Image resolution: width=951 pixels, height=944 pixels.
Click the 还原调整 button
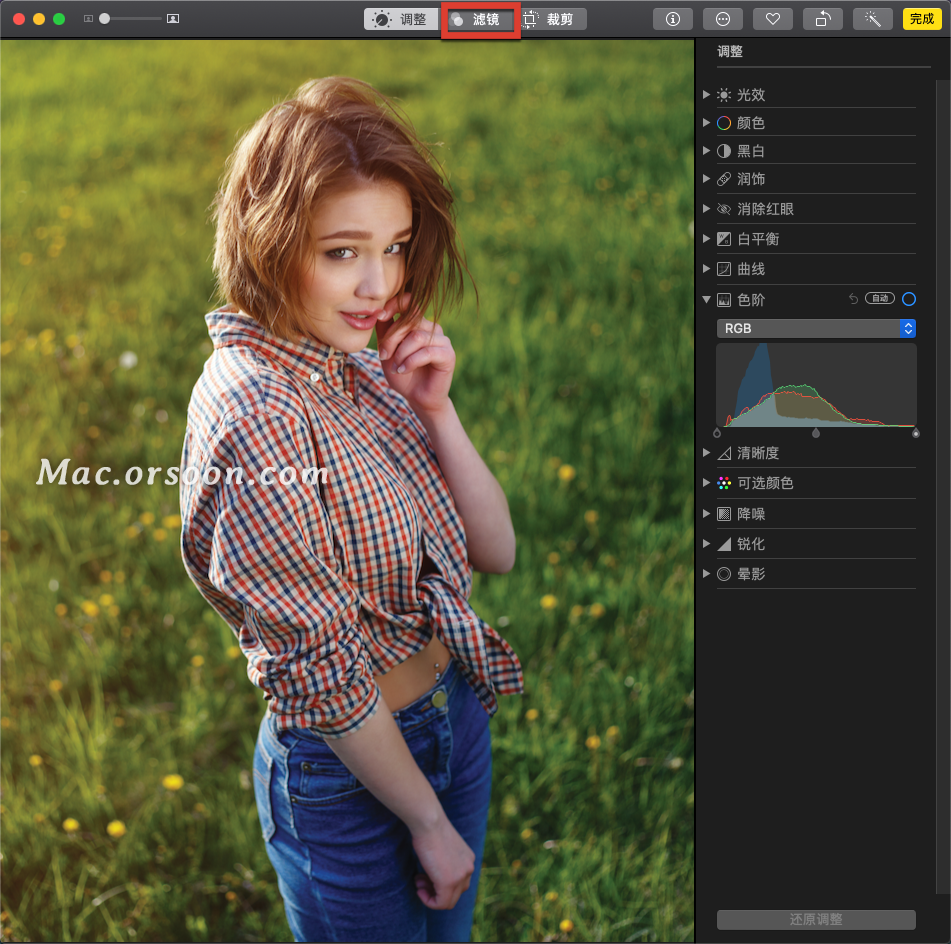coord(816,919)
